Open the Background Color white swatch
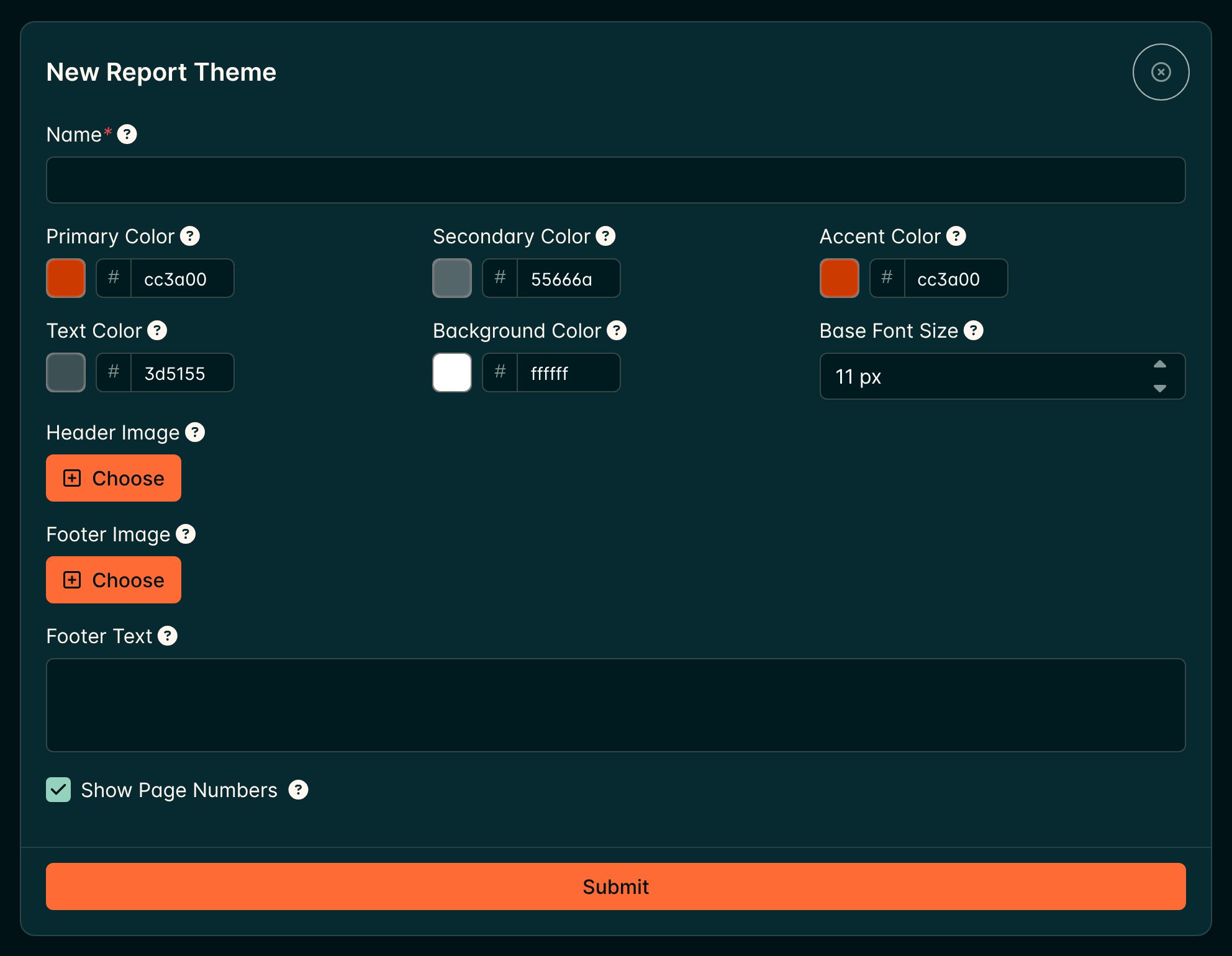This screenshot has height=956, width=1232. 452,372
